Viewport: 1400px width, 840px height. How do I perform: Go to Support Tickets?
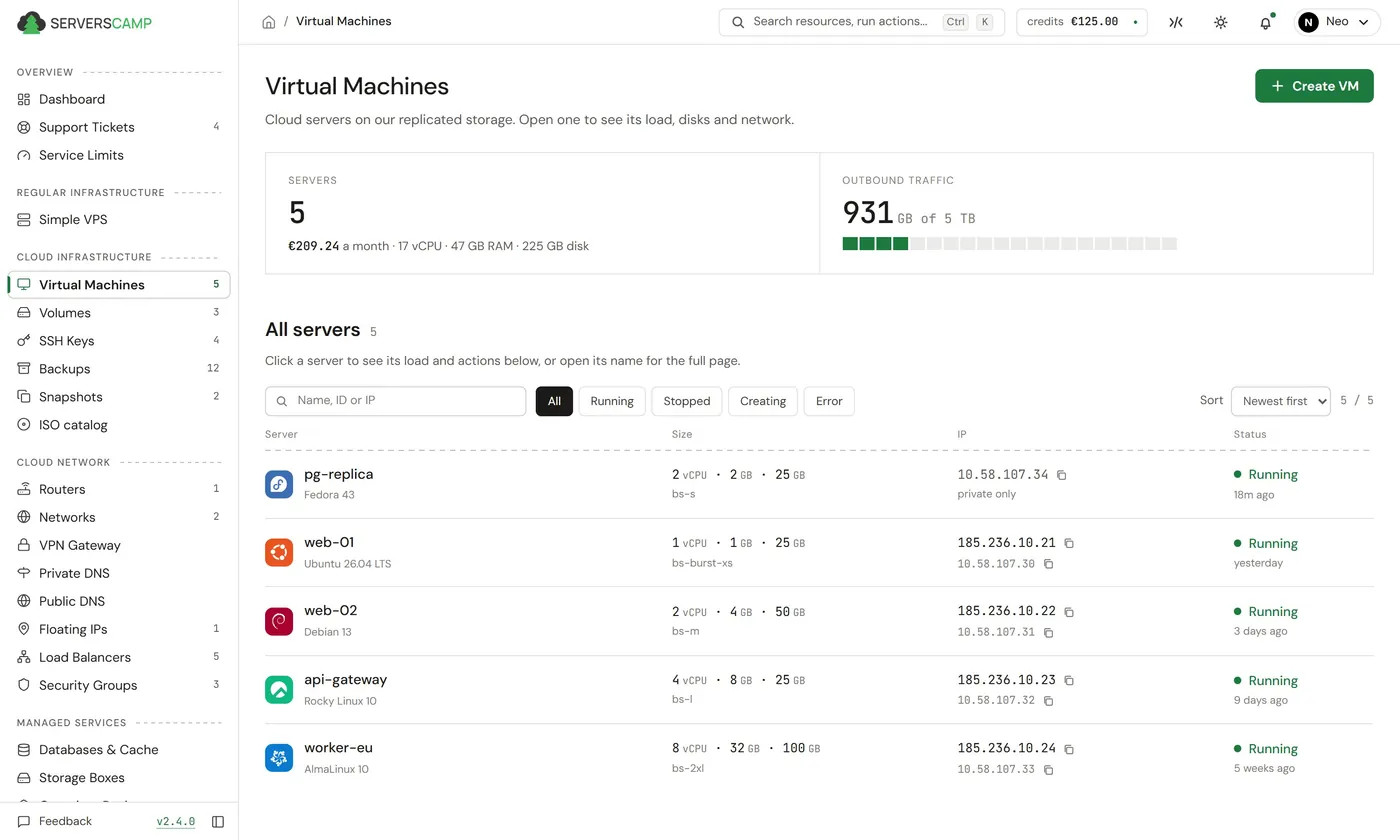click(119, 127)
